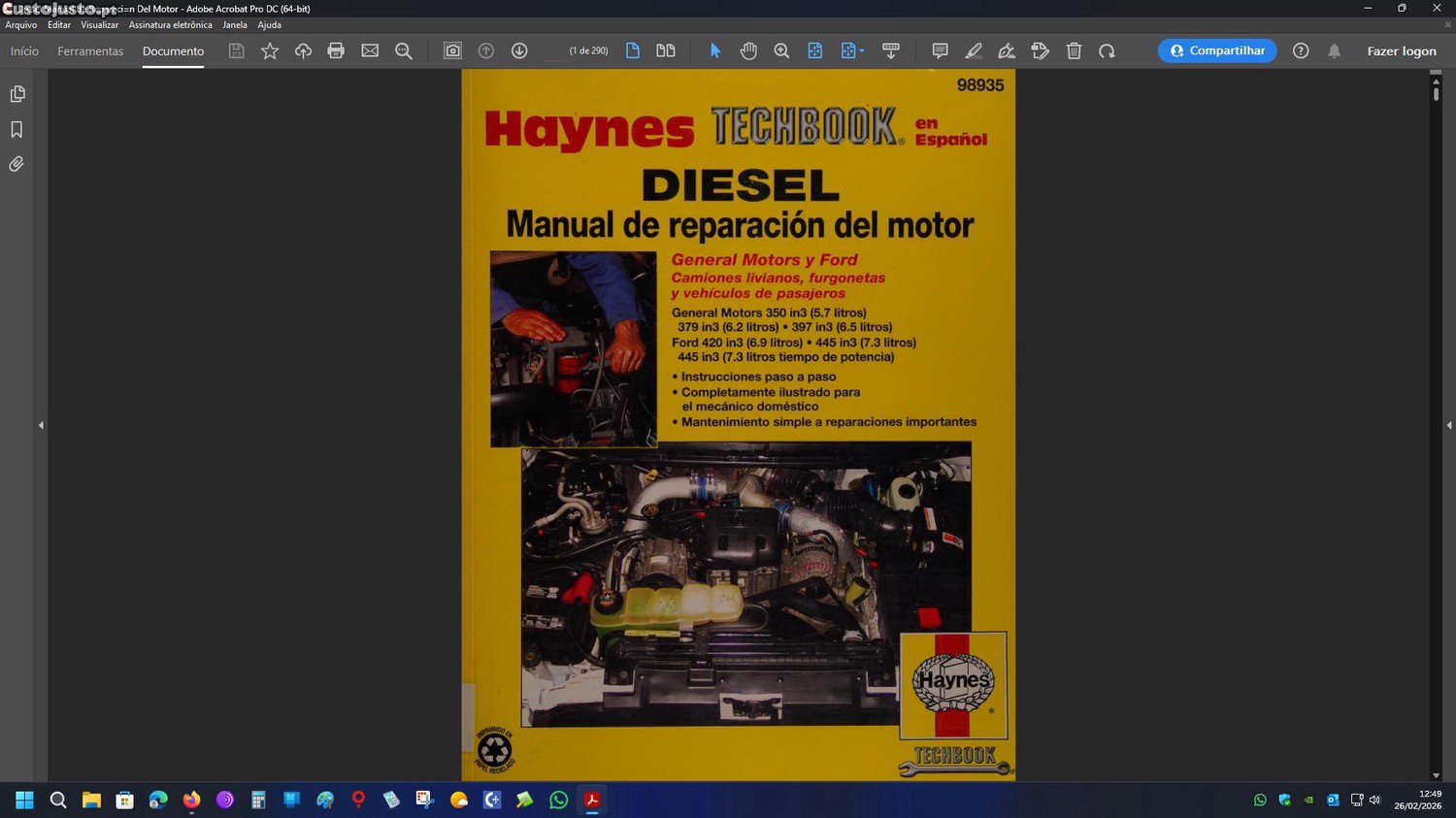Send the file via the envelope email icon
Image resolution: width=1456 pixels, height=818 pixels.
[x=370, y=51]
